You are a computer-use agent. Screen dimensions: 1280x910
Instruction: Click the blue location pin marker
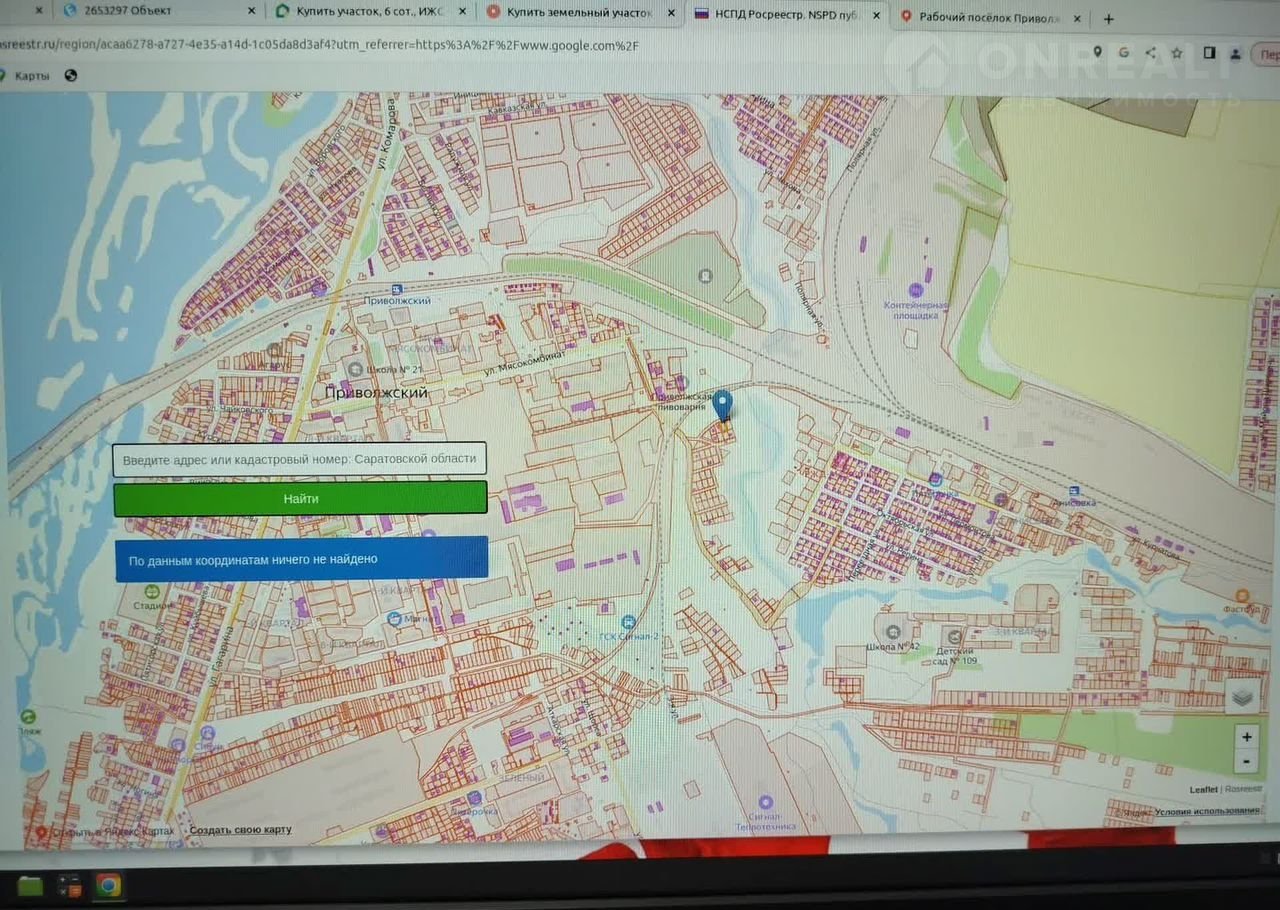tap(722, 407)
